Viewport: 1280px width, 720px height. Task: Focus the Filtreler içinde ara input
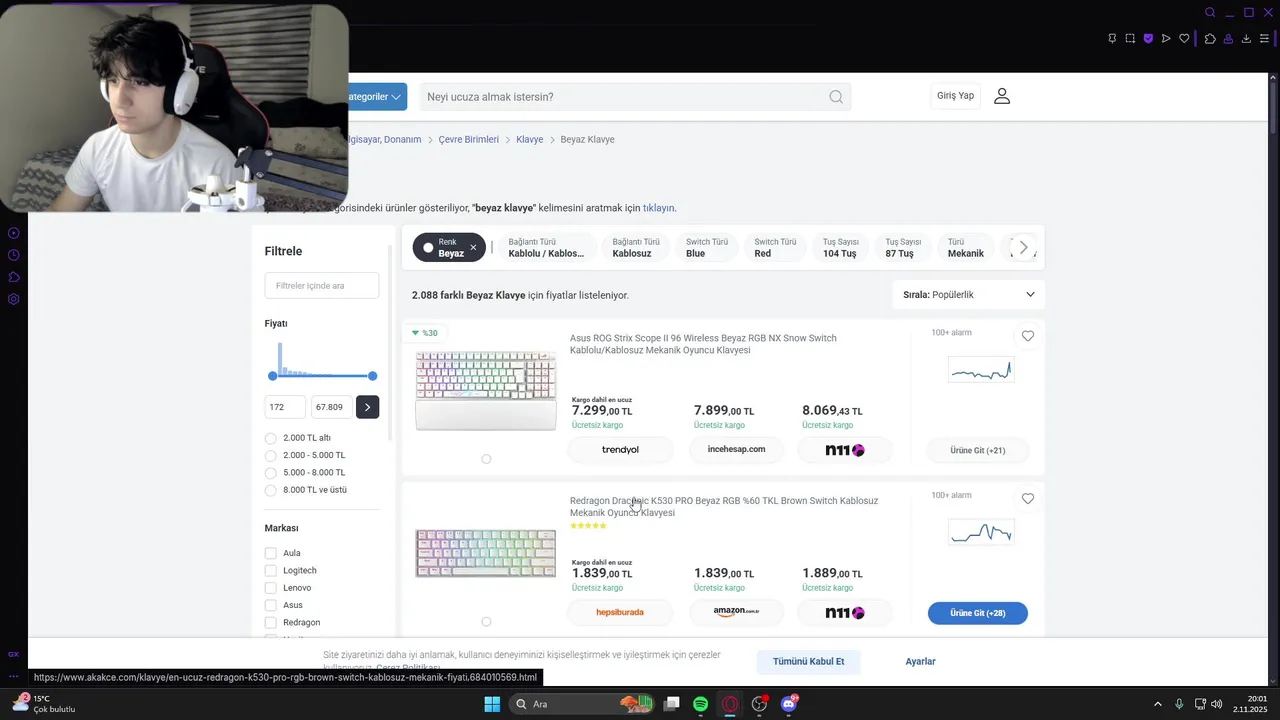point(322,285)
